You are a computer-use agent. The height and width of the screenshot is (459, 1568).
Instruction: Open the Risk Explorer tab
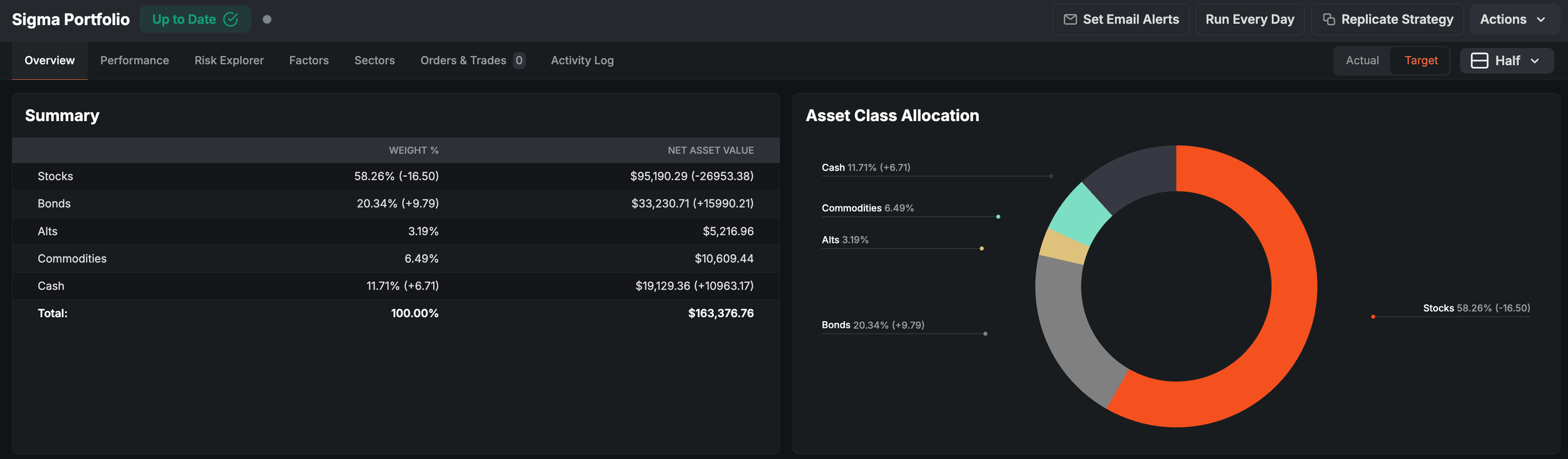(229, 60)
